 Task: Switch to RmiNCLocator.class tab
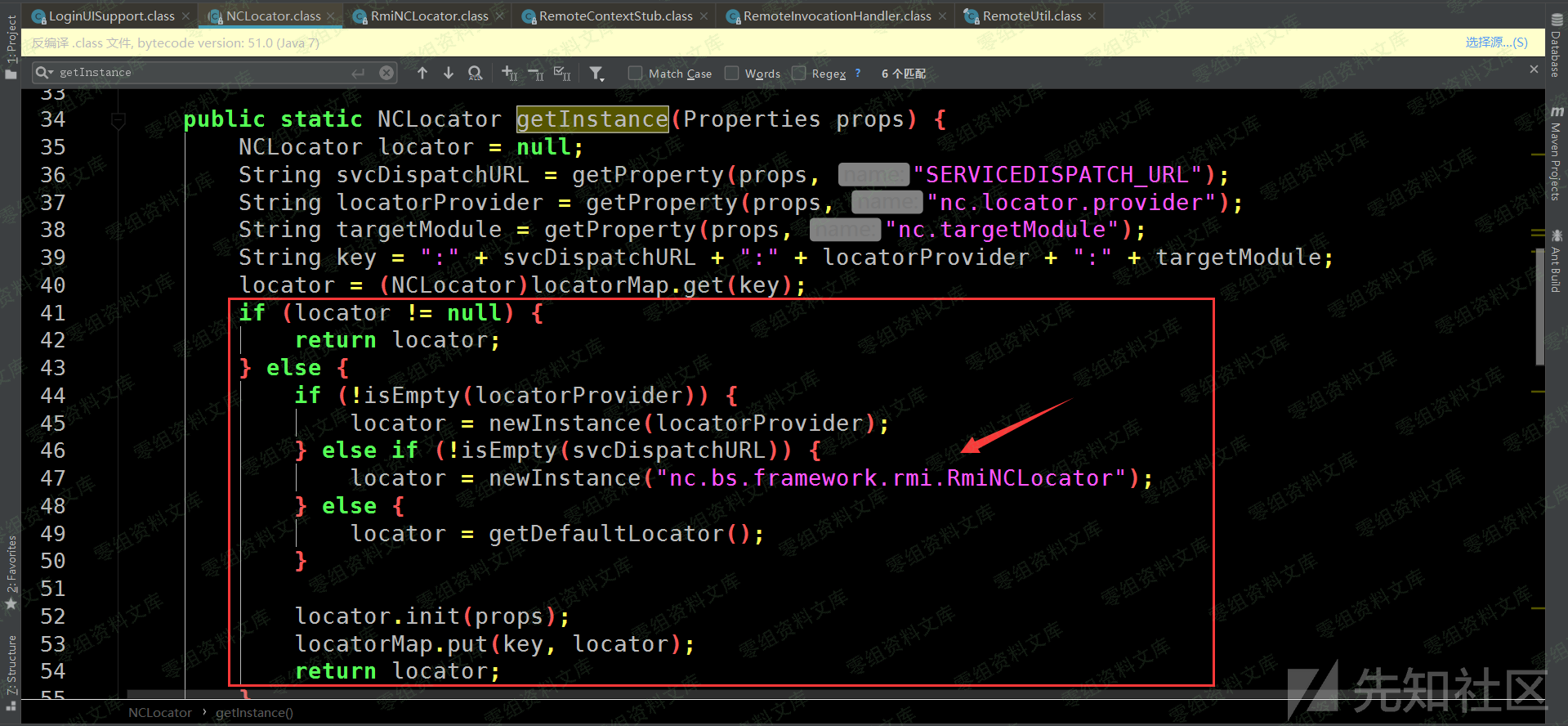pyautogui.click(x=428, y=16)
